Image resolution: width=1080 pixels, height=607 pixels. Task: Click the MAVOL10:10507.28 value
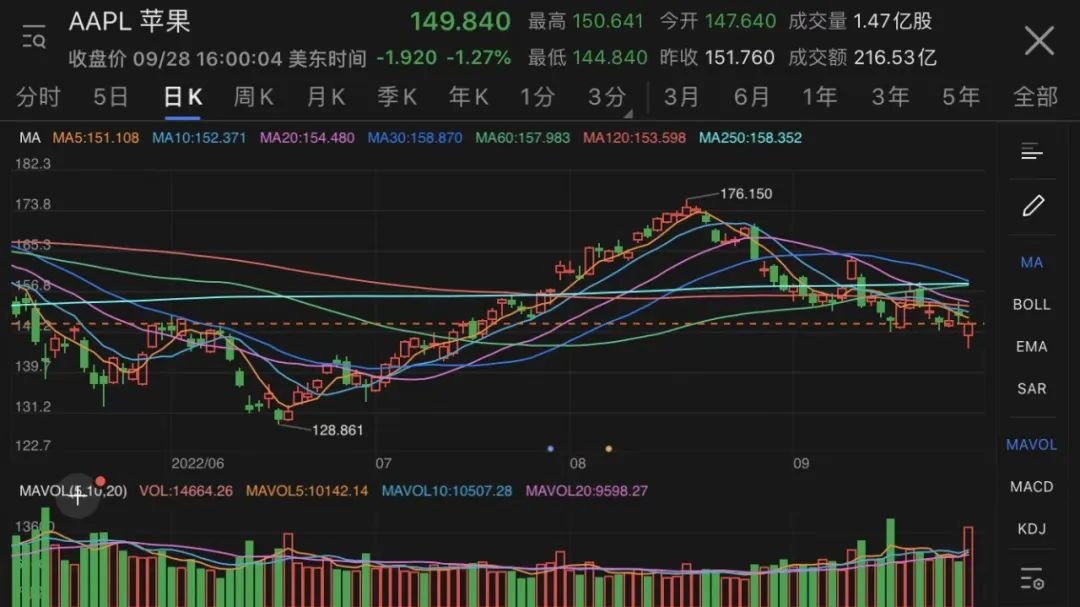(x=447, y=491)
